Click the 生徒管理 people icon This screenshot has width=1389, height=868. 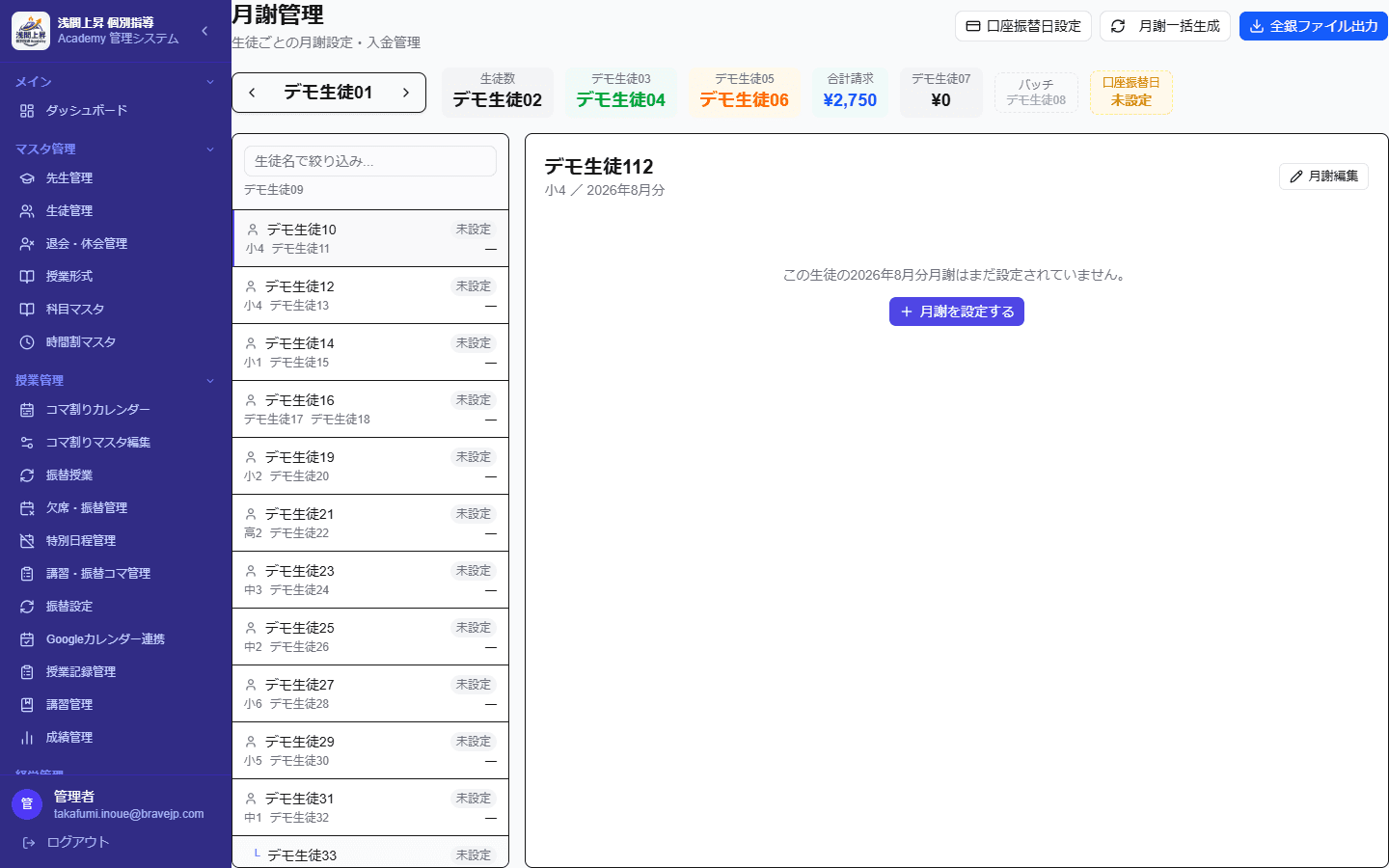pyautogui.click(x=27, y=211)
